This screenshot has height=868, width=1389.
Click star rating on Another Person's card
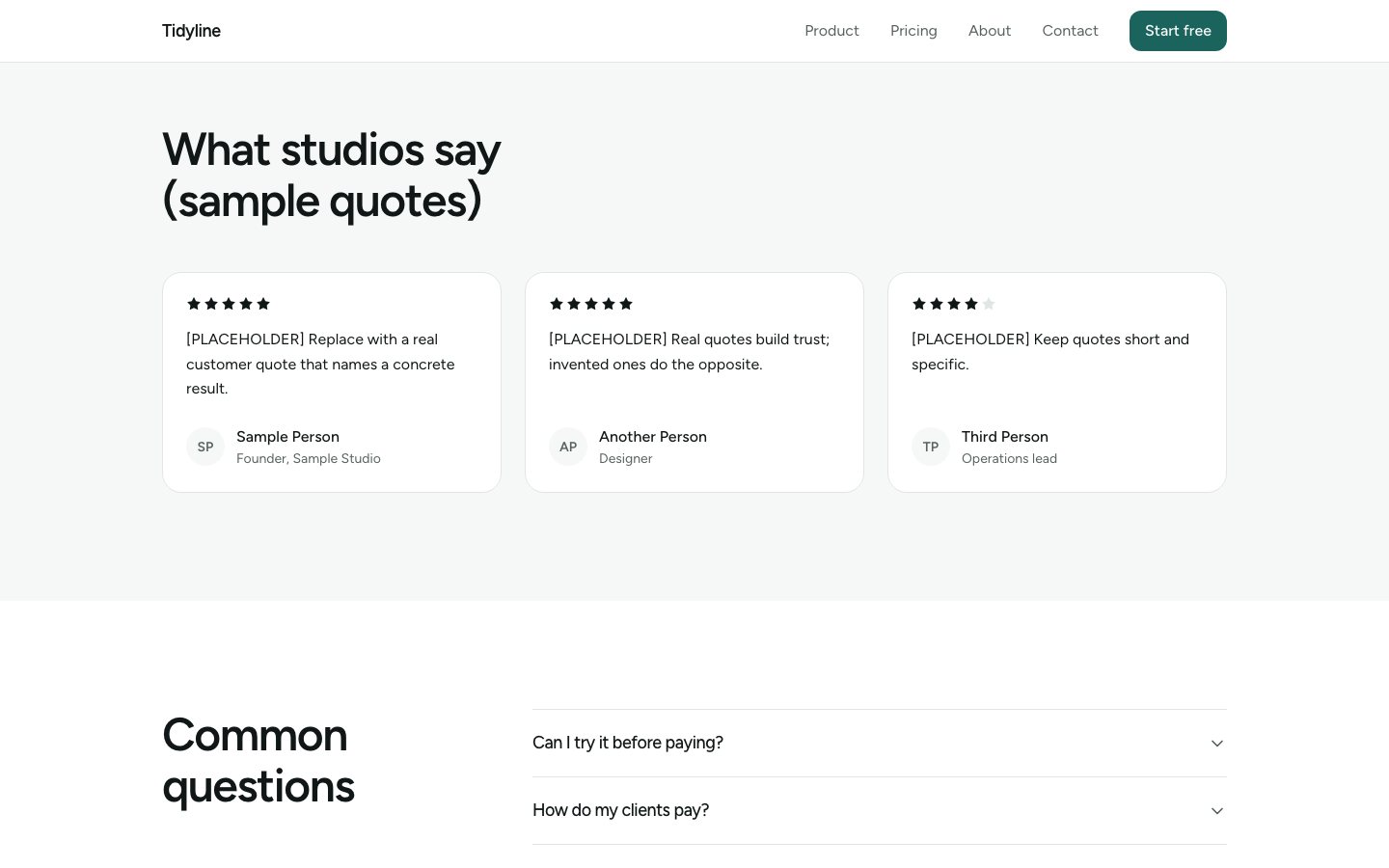point(591,304)
